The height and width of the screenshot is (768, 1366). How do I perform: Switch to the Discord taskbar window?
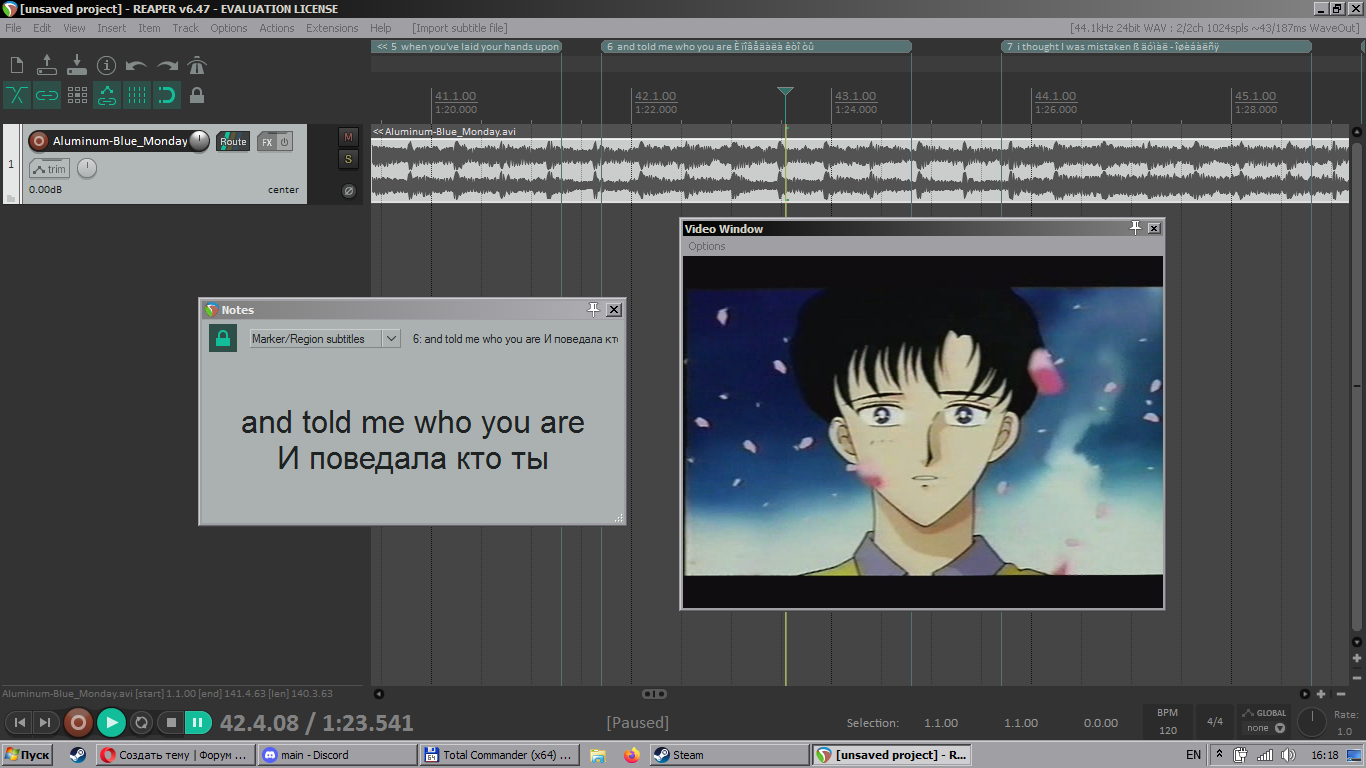(x=337, y=755)
